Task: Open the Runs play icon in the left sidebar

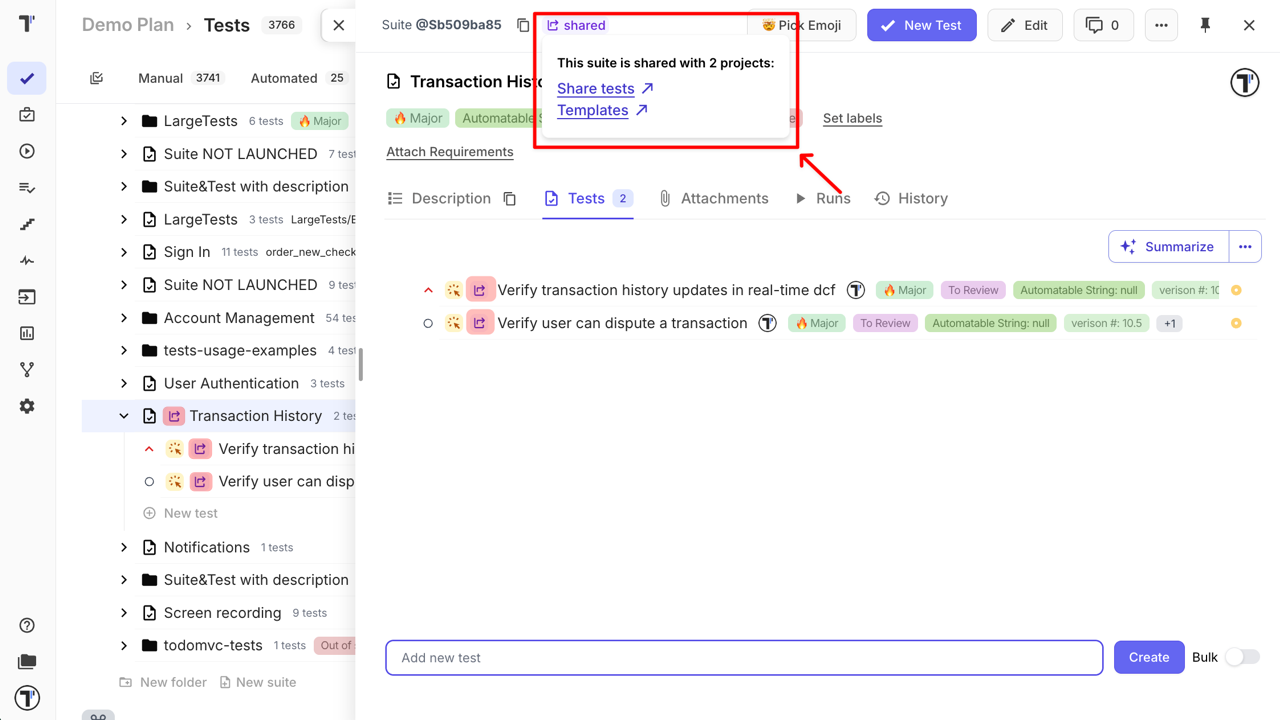Action: pos(27,151)
